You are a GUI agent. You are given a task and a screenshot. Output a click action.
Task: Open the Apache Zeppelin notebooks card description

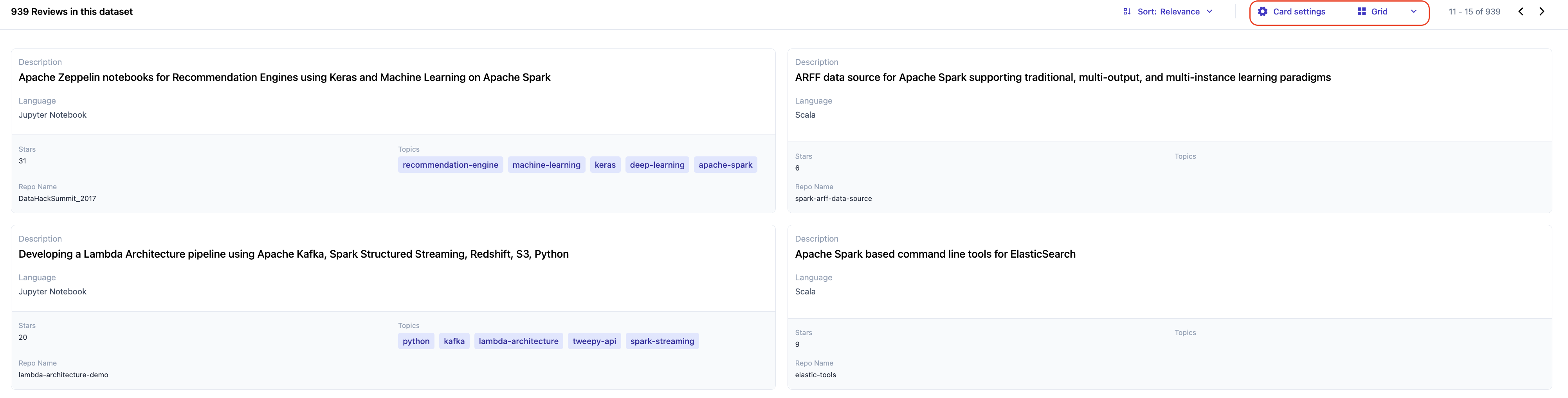(284, 77)
